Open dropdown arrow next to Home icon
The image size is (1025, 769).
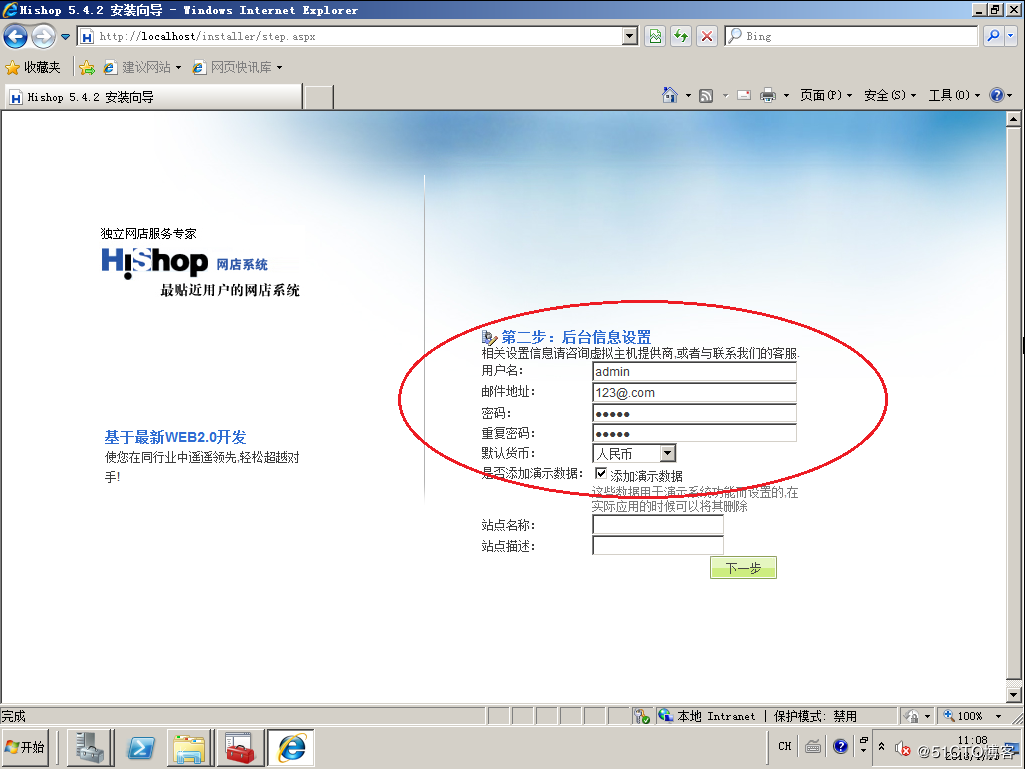[x=688, y=95]
